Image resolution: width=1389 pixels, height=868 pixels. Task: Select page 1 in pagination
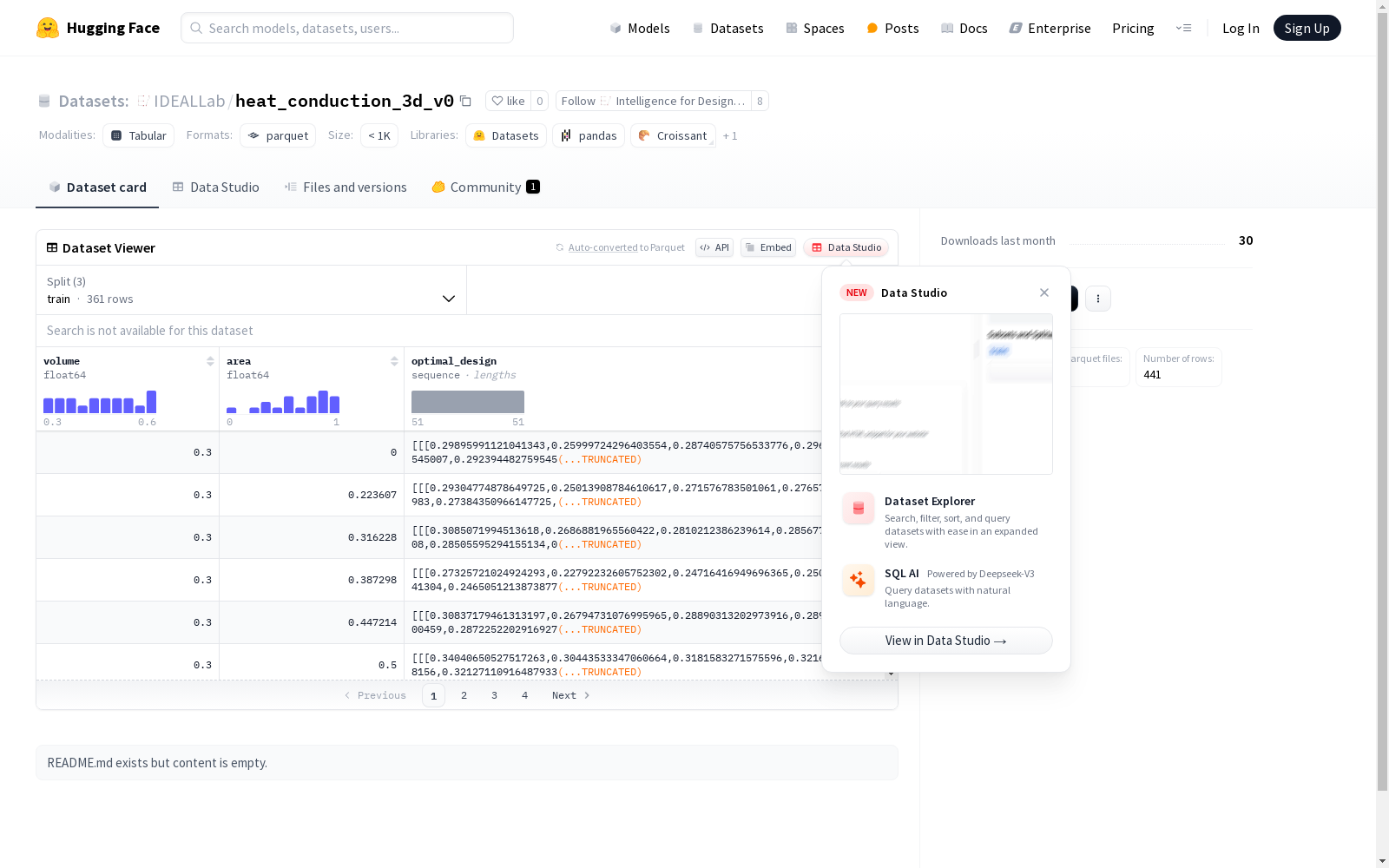(x=434, y=695)
